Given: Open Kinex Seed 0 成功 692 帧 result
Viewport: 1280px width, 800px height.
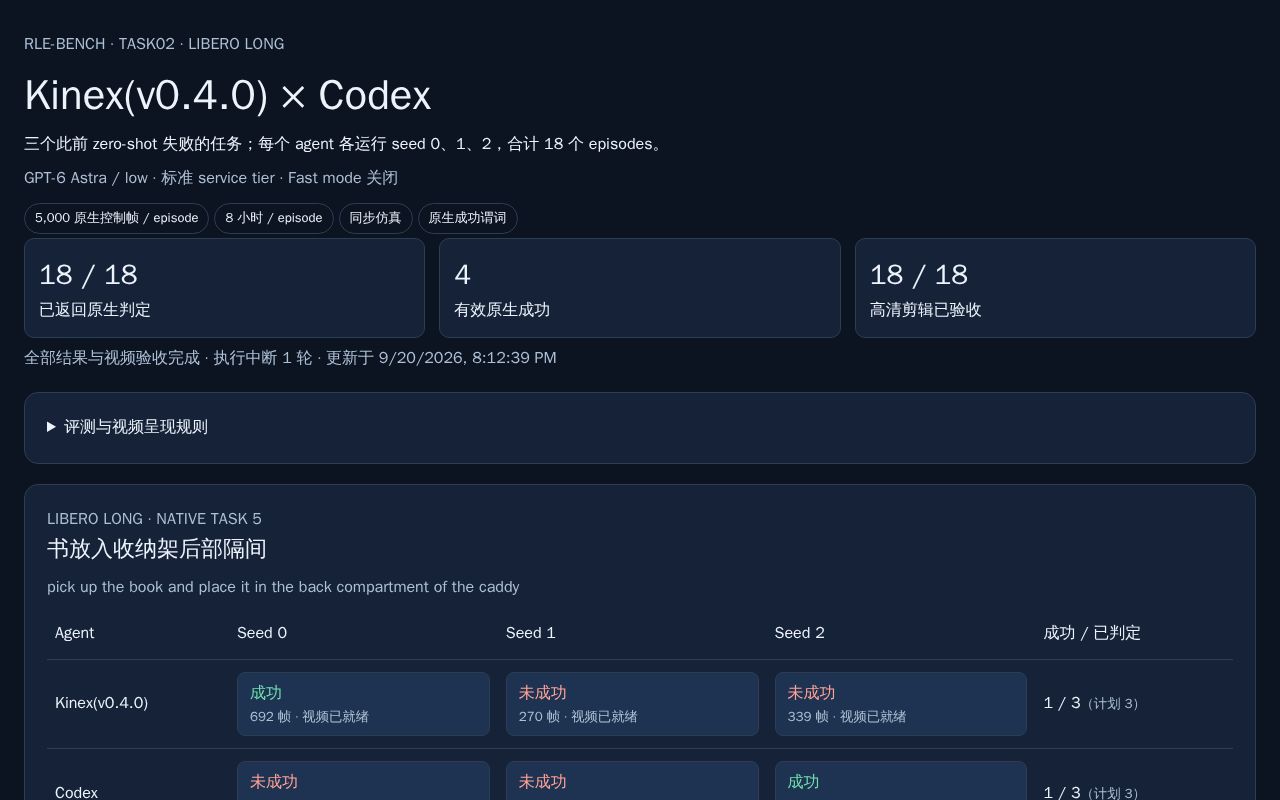Looking at the screenshot, I should (x=363, y=704).
